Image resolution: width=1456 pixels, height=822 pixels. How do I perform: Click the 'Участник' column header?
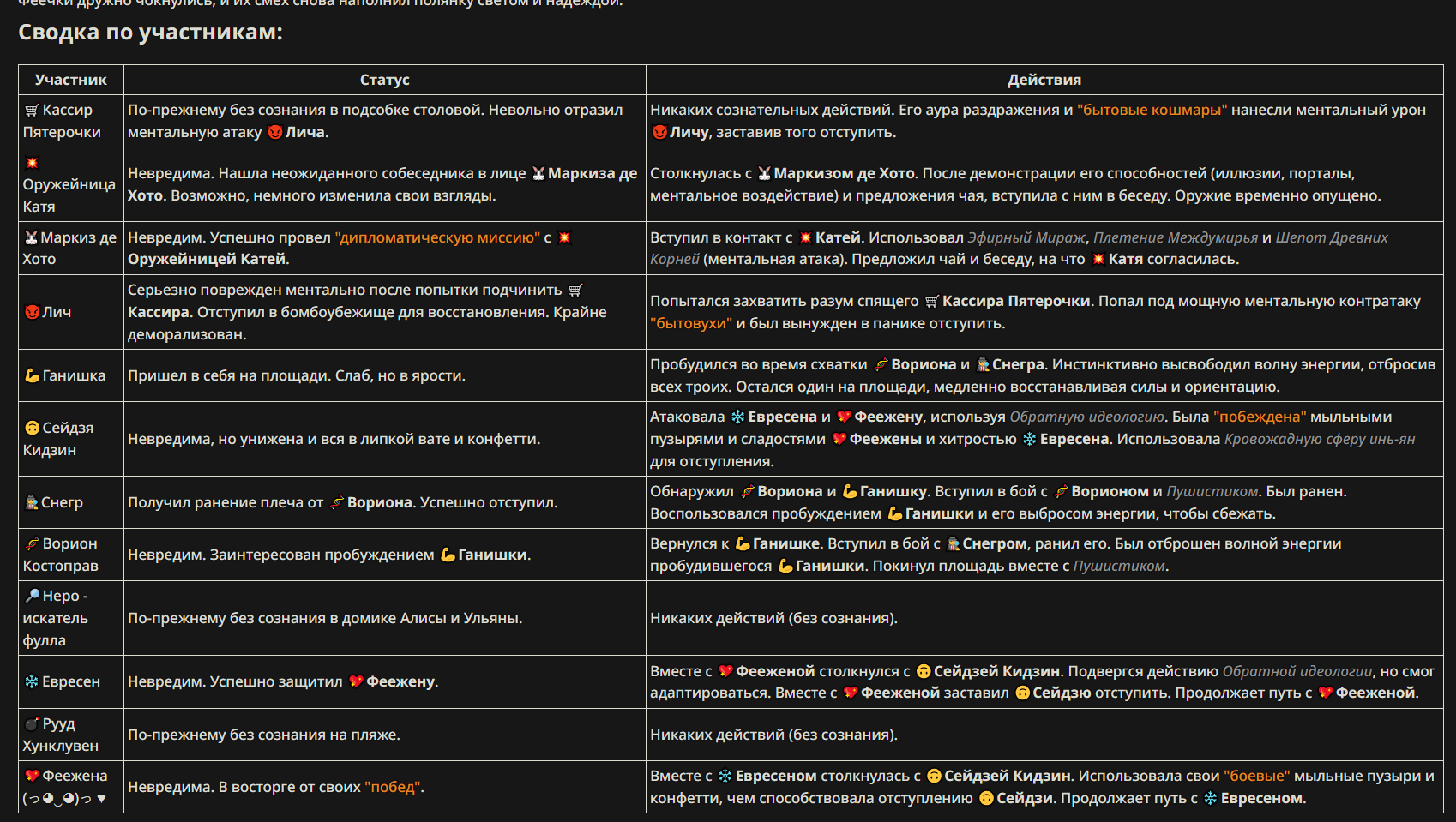[71, 80]
